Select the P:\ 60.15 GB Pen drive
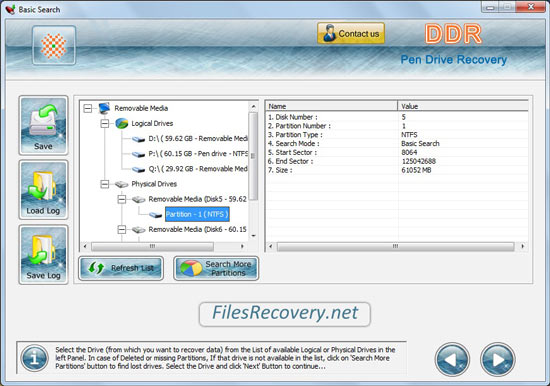This screenshot has height=386, width=550. coord(198,154)
